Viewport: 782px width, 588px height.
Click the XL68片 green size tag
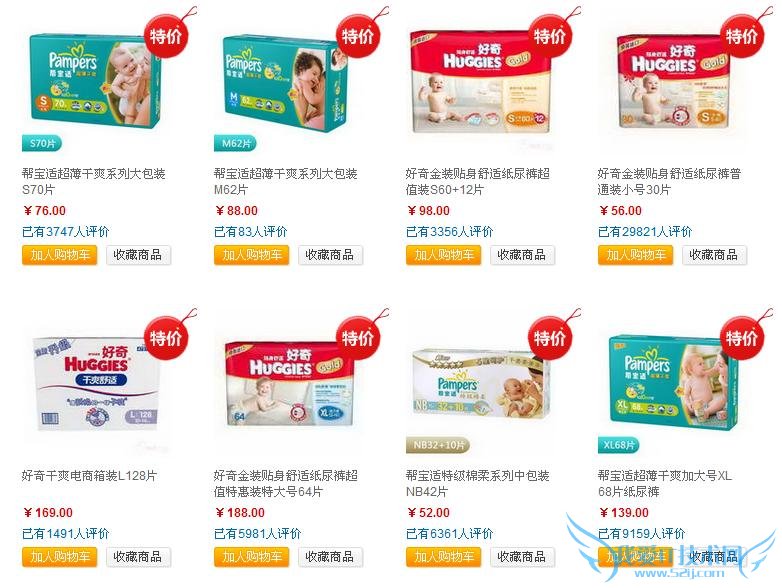click(618, 445)
